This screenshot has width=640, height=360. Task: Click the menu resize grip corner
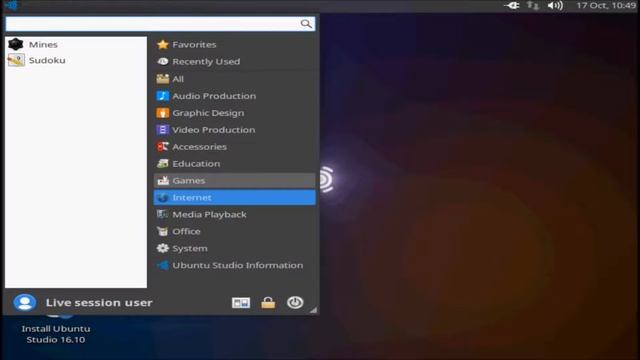point(313,310)
